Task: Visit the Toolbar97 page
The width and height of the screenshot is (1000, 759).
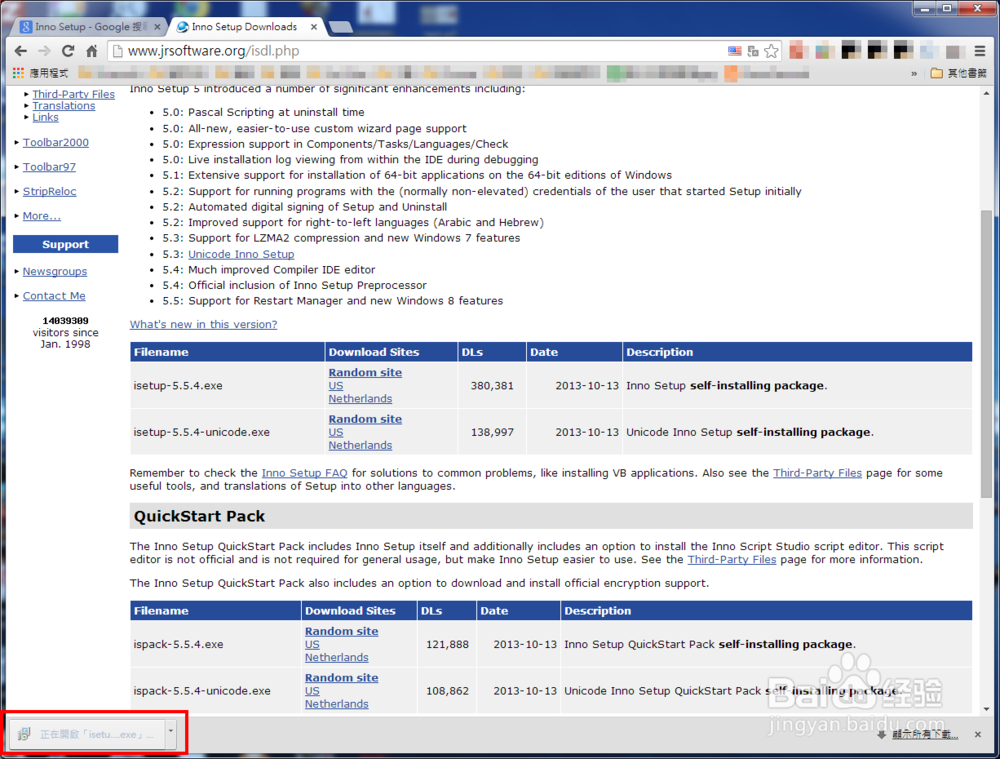Action: (x=49, y=166)
